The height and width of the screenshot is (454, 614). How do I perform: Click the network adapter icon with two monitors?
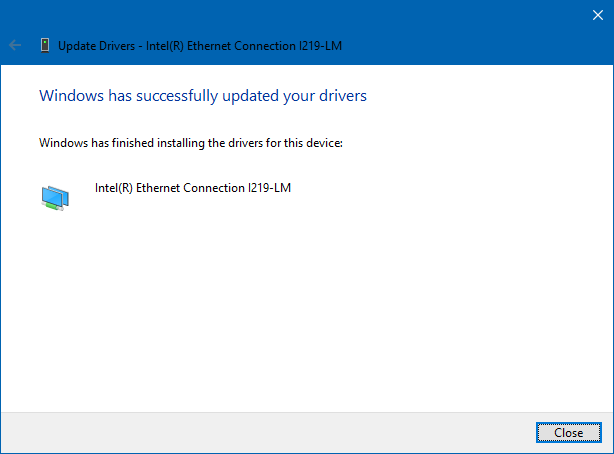(x=56, y=197)
